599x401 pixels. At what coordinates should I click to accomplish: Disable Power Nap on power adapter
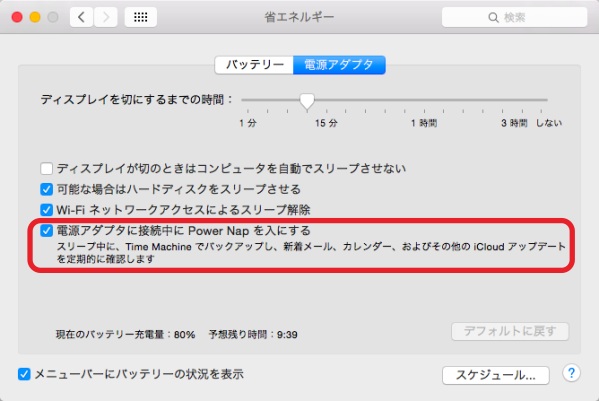coord(46,231)
